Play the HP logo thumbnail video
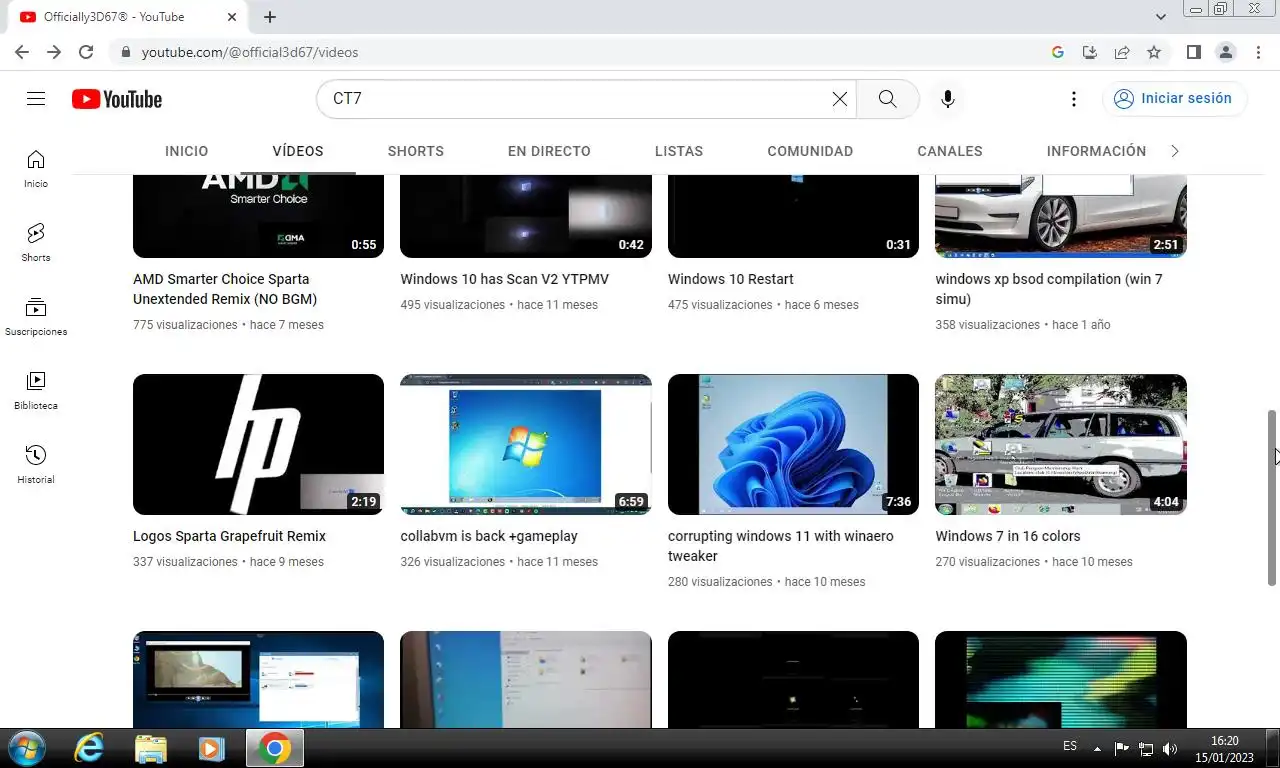The image size is (1280, 768). click(258, 444)
